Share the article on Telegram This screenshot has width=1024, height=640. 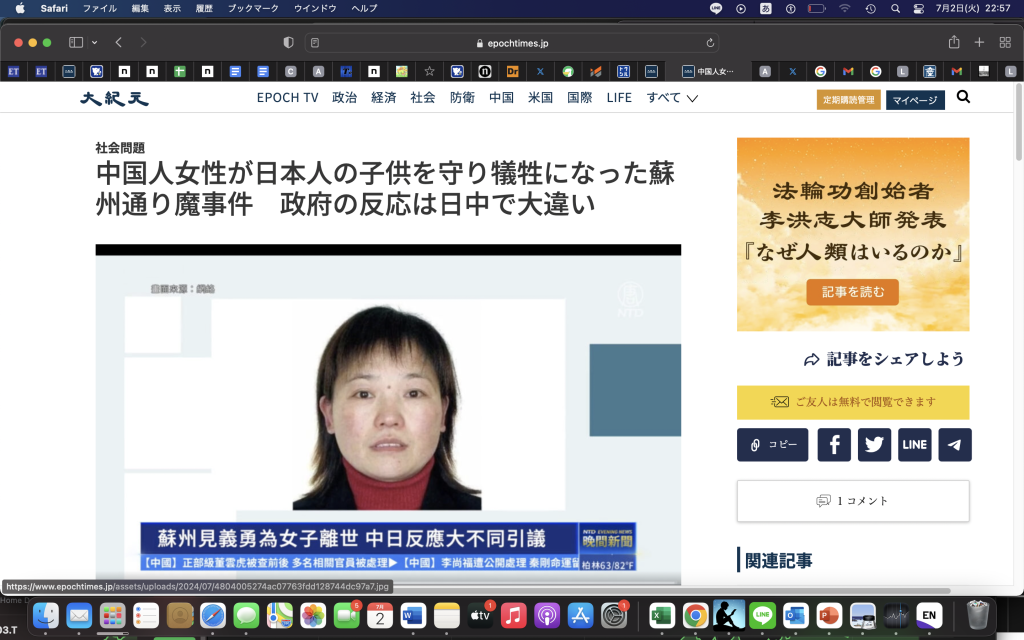(954, 444)
